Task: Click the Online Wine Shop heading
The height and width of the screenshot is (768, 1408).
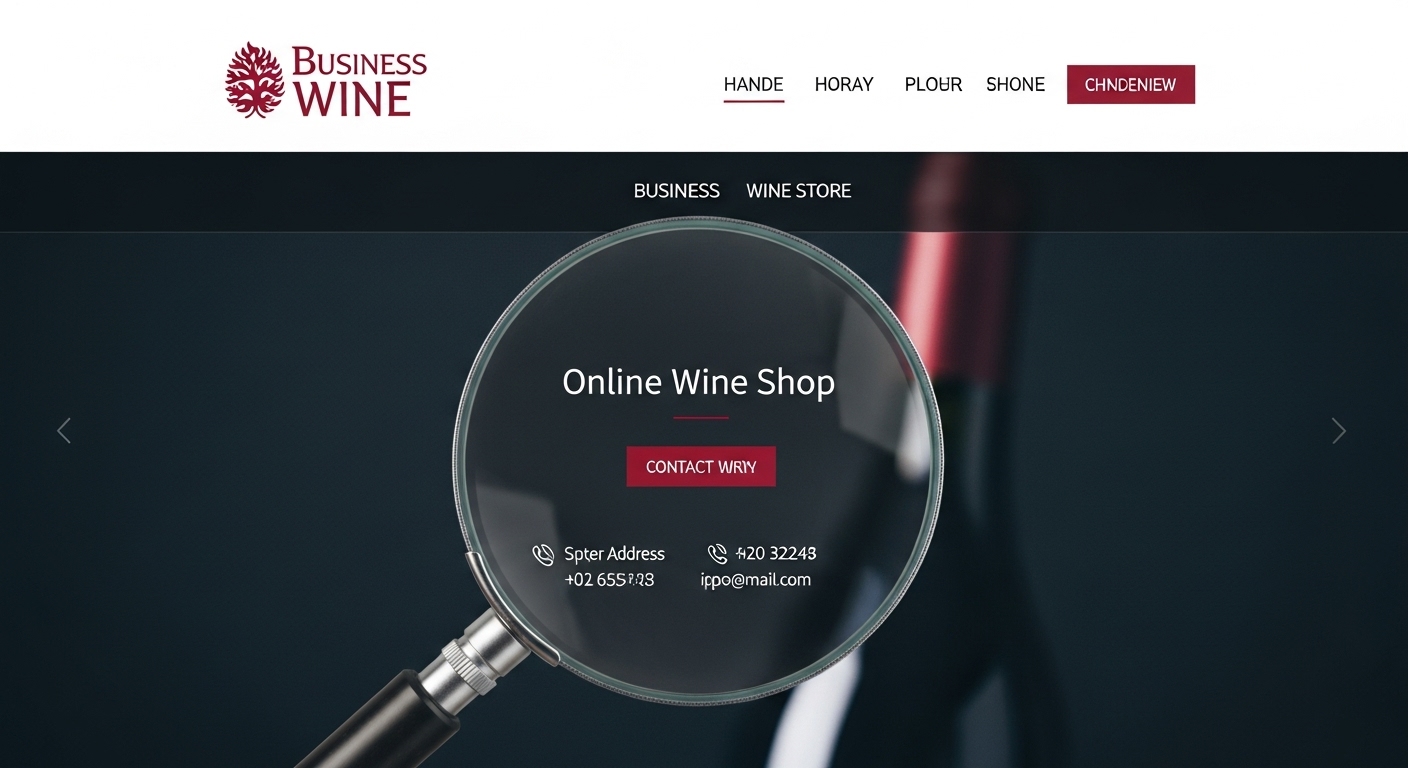Action: (698, 382)
